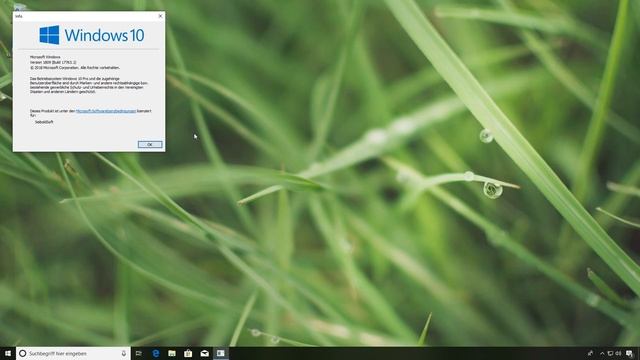Click the Cortana circle in search box
The image size is (640, 360).
23,353
